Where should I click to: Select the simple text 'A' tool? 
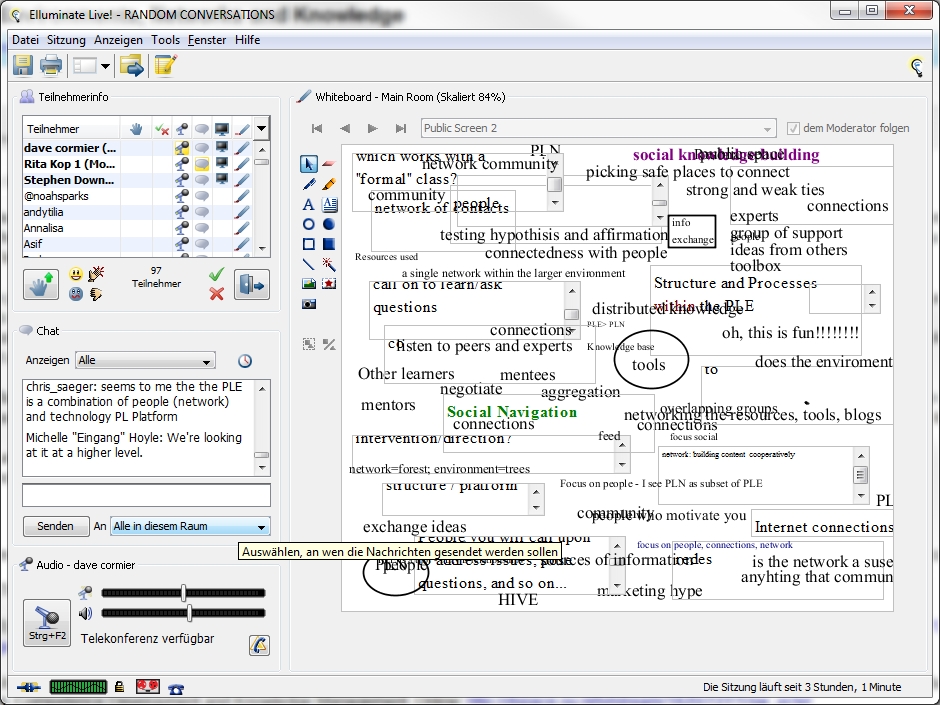(309, 204)
